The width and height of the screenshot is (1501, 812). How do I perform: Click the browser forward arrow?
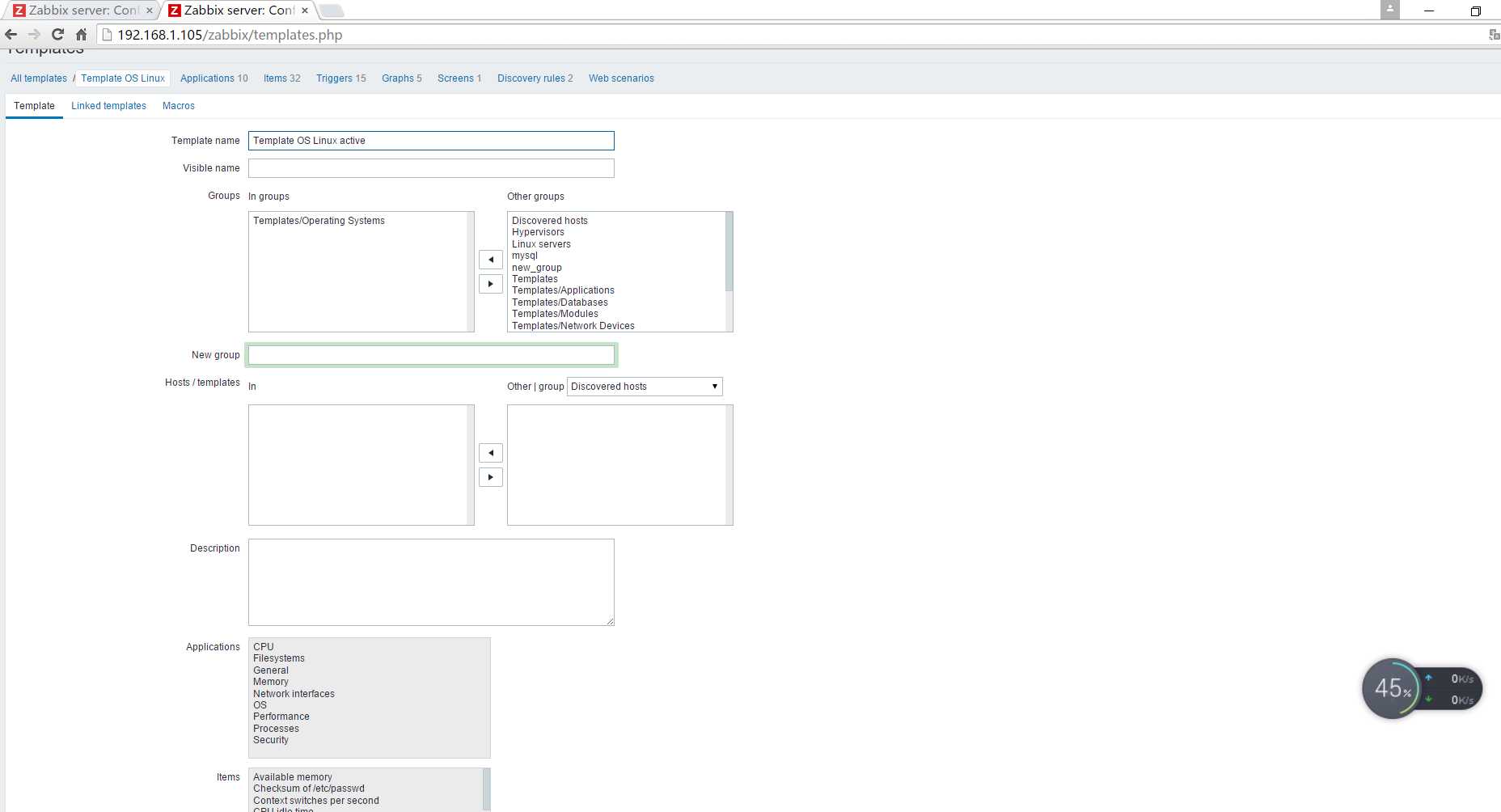(x=34, y=35)
